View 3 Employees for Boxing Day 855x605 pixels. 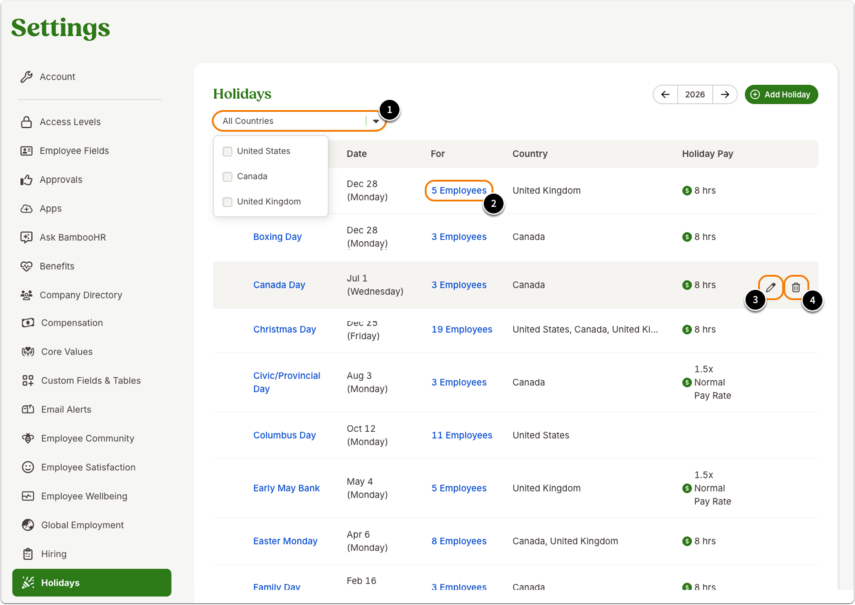coord(459,237)
